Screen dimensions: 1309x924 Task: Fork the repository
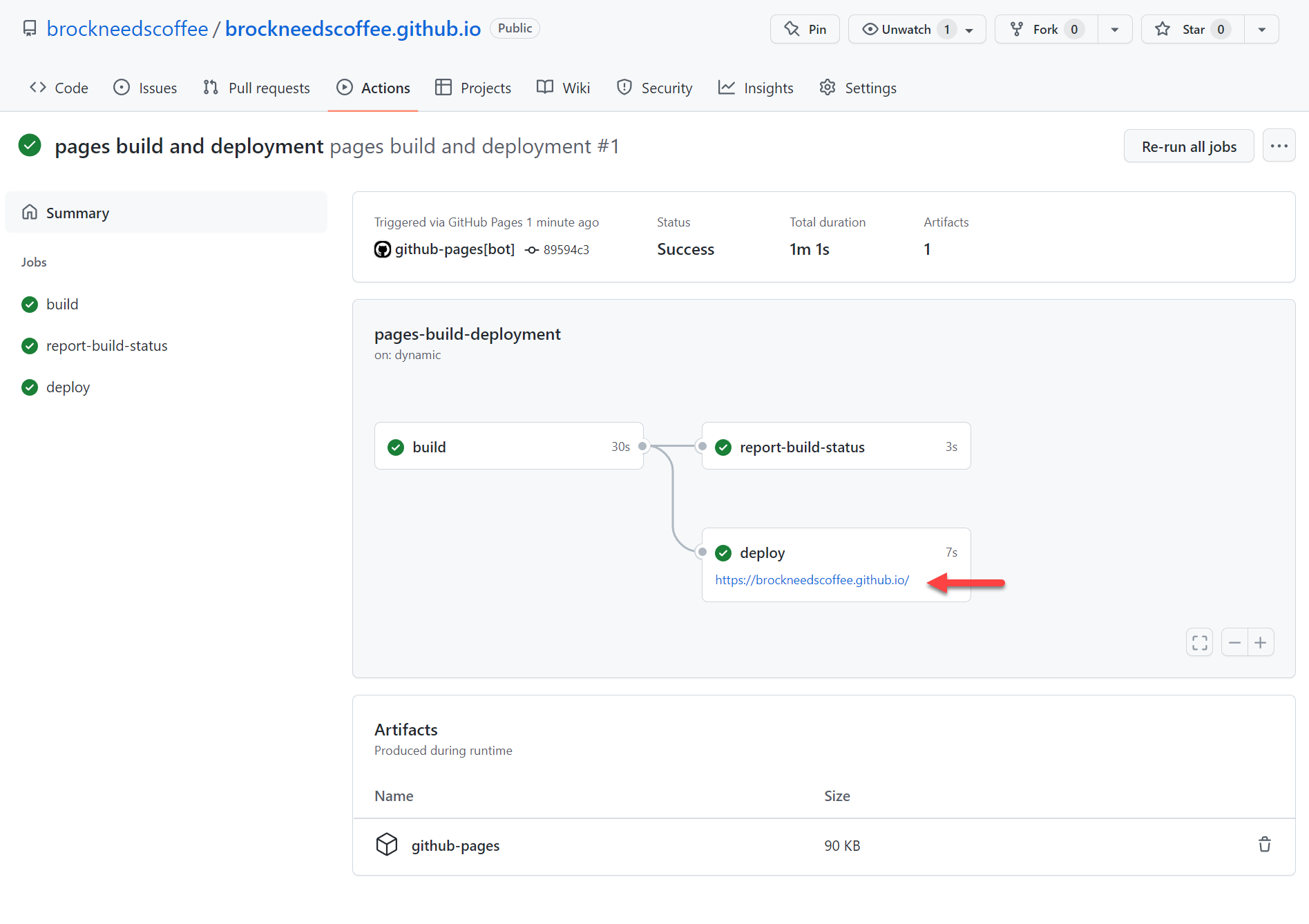point(1047,29)
